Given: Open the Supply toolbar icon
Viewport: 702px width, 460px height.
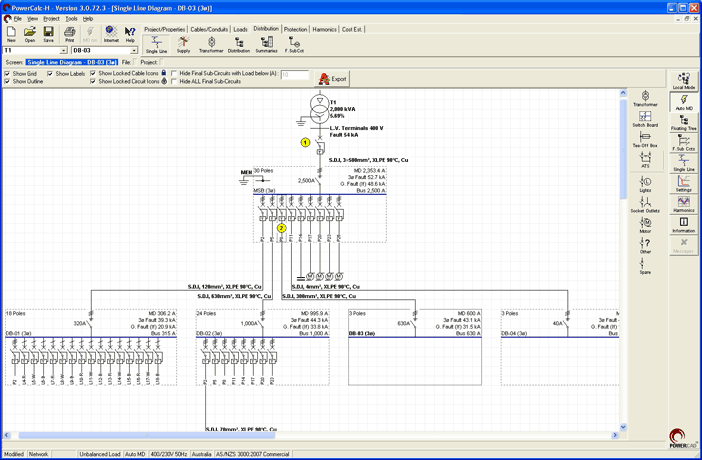Looking at the screenshot, I should click(x=184, y=45).
